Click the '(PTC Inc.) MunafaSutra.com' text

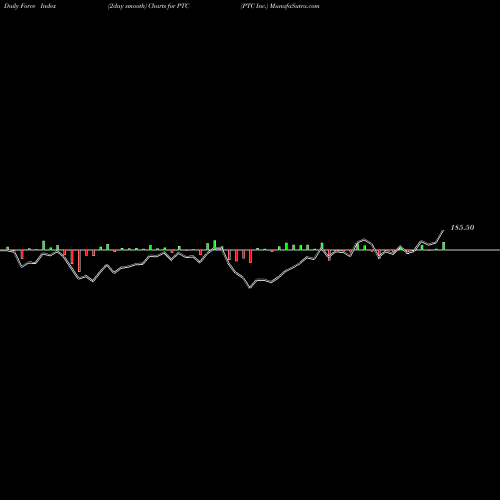click(x=280, y=6)
